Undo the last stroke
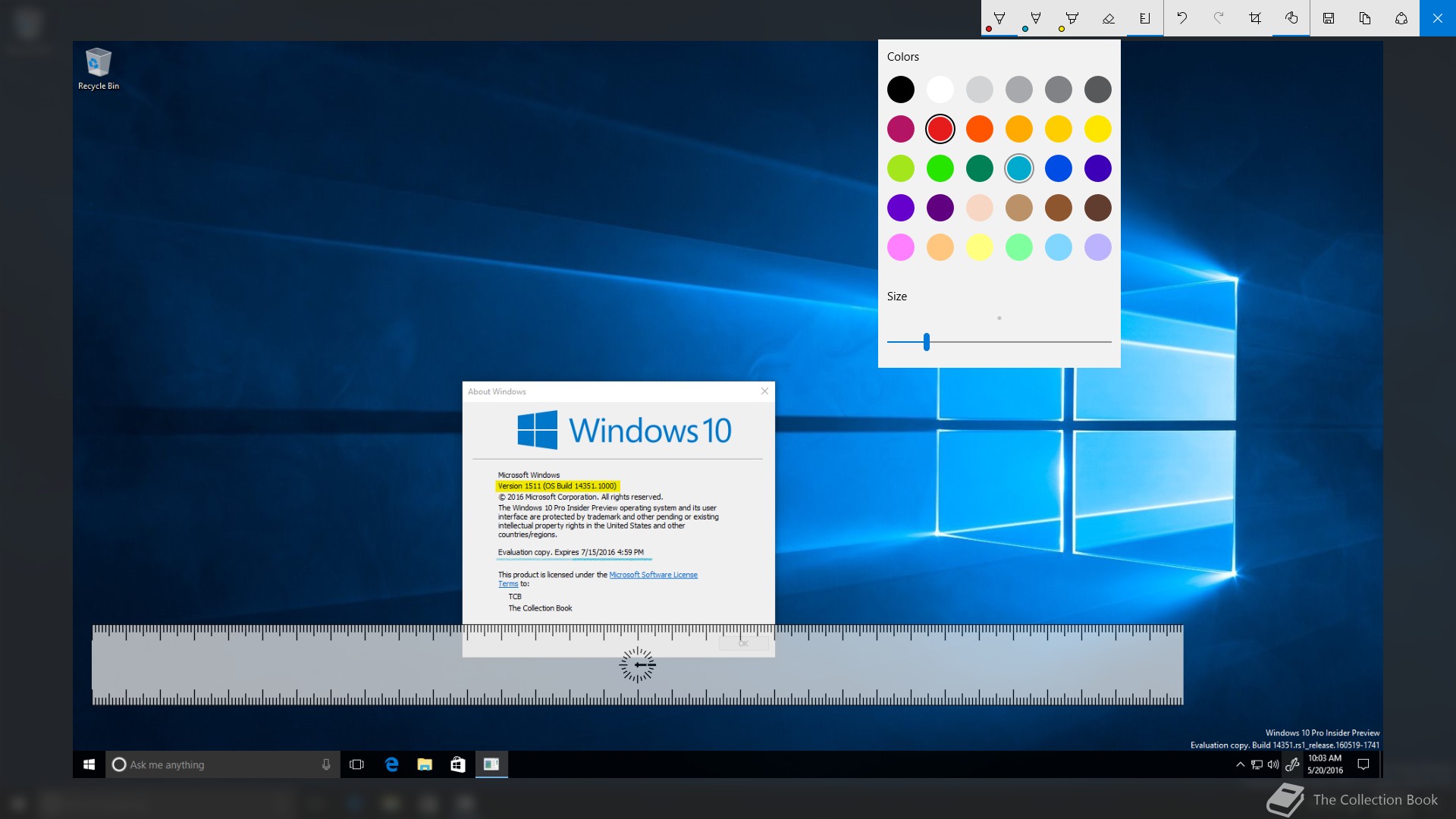The width and height of the screenshot is (1456, 819). (1182, 18)
